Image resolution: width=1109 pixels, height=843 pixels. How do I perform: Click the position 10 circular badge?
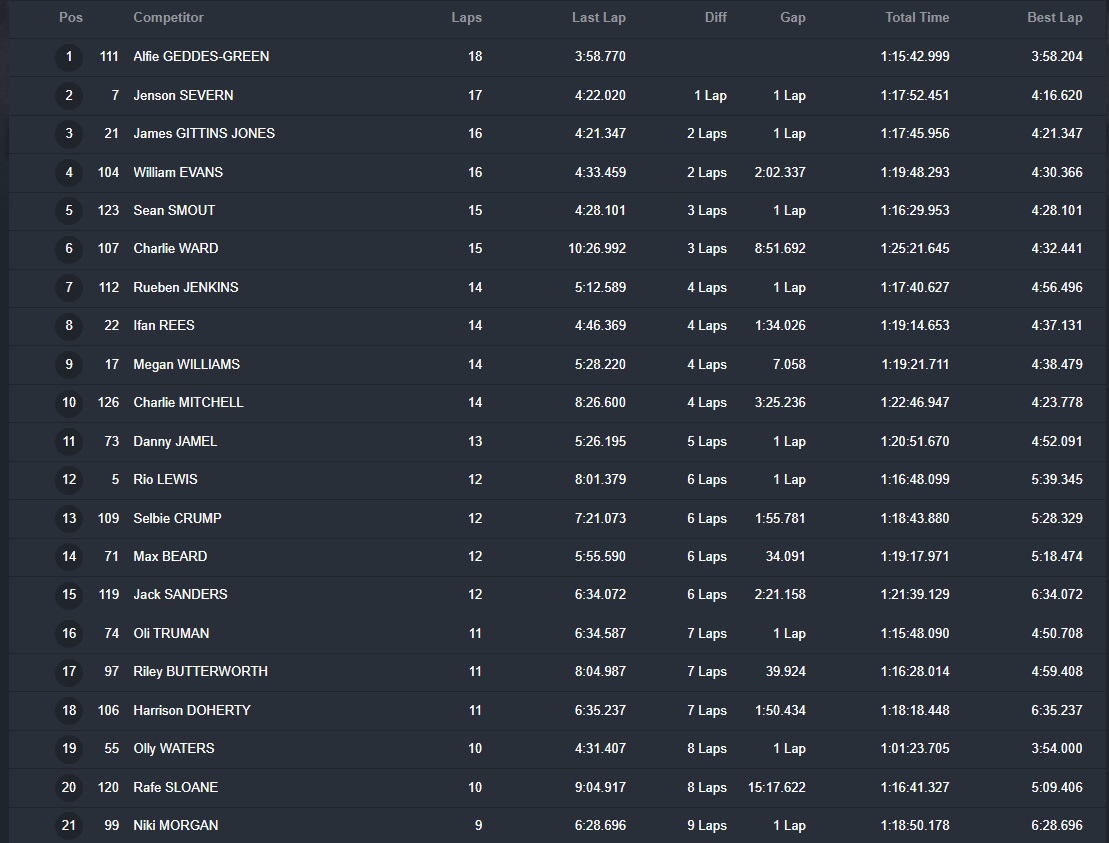69,403
